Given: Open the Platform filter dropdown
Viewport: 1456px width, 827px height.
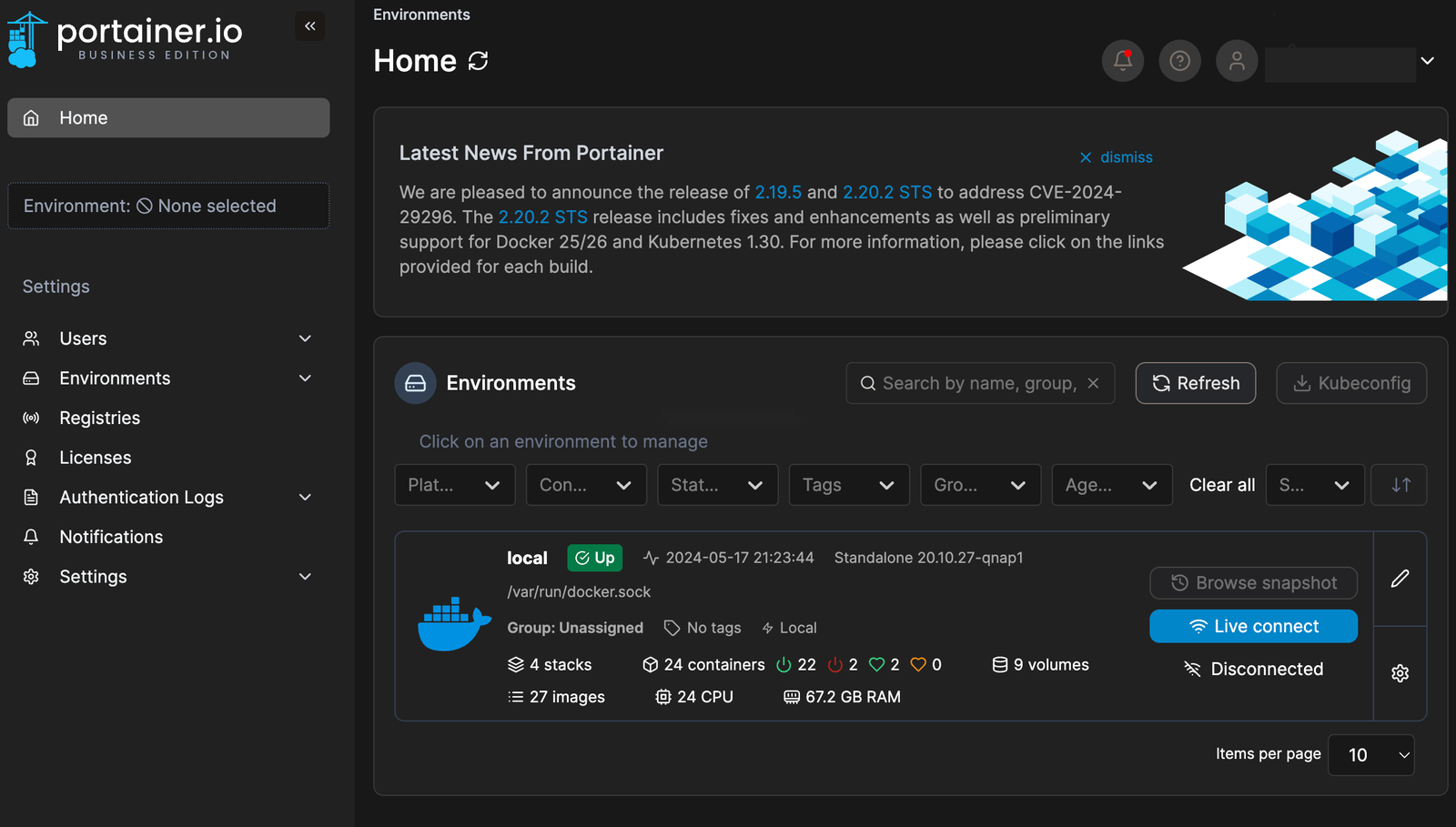Looking at the screenshot, I should pyautogui.click(x=454, y=485).
